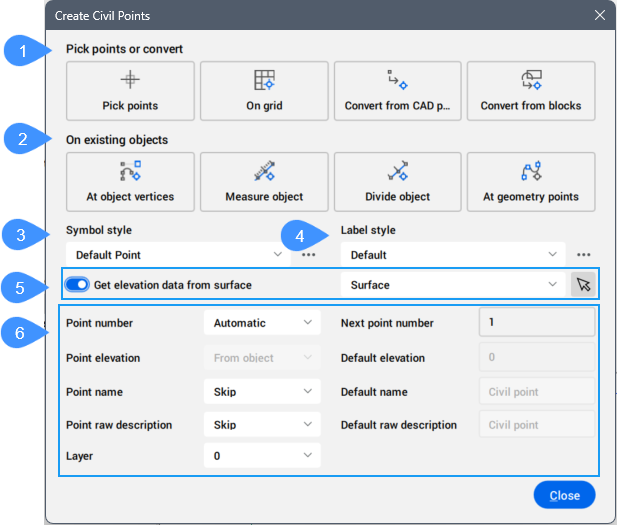The height and width of the screenshot is (525, 617).
Task: Select the On grid creation tool
Action: [x=264, y=91]
